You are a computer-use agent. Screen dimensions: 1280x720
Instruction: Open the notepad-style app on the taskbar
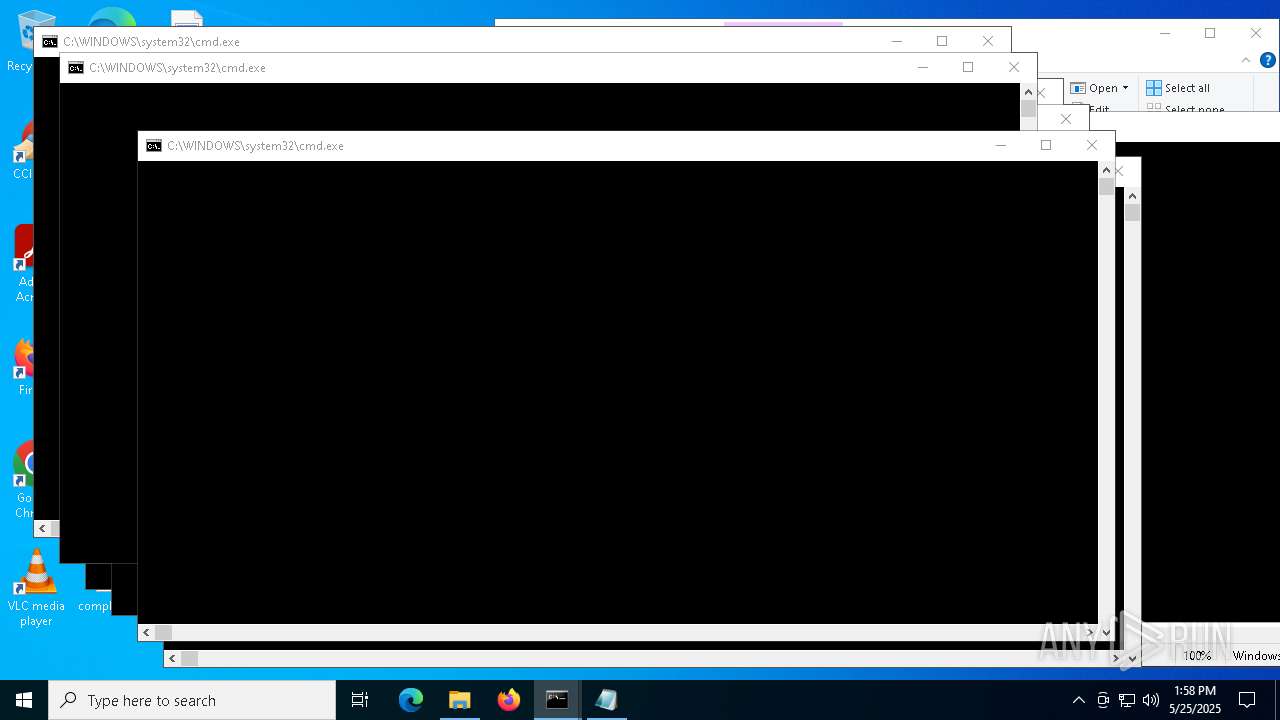pyautogui.click(x=606, y=700)
